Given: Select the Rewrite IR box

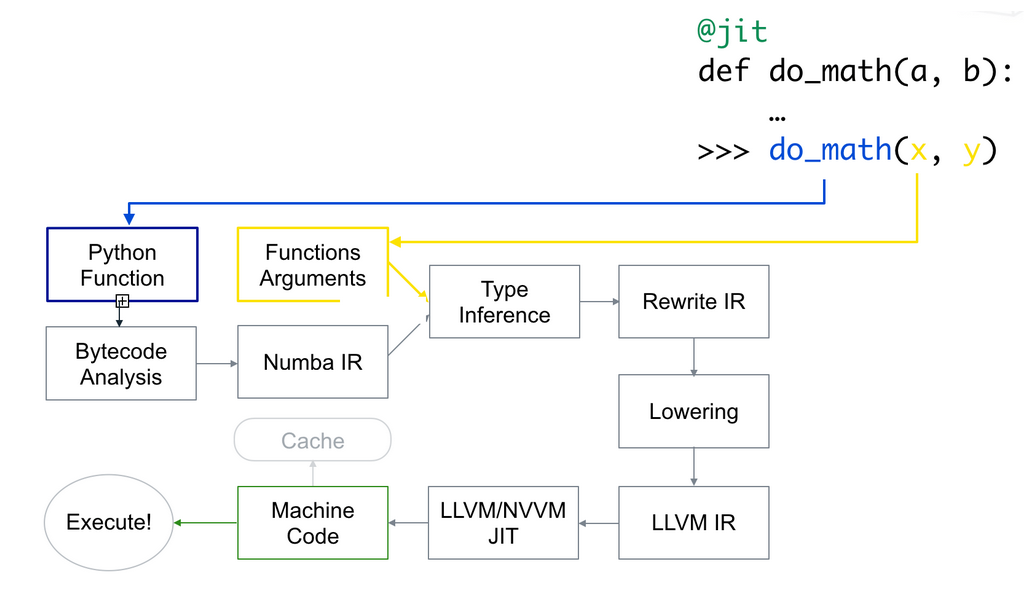Looking at the screenshot, I should point(694,301).
